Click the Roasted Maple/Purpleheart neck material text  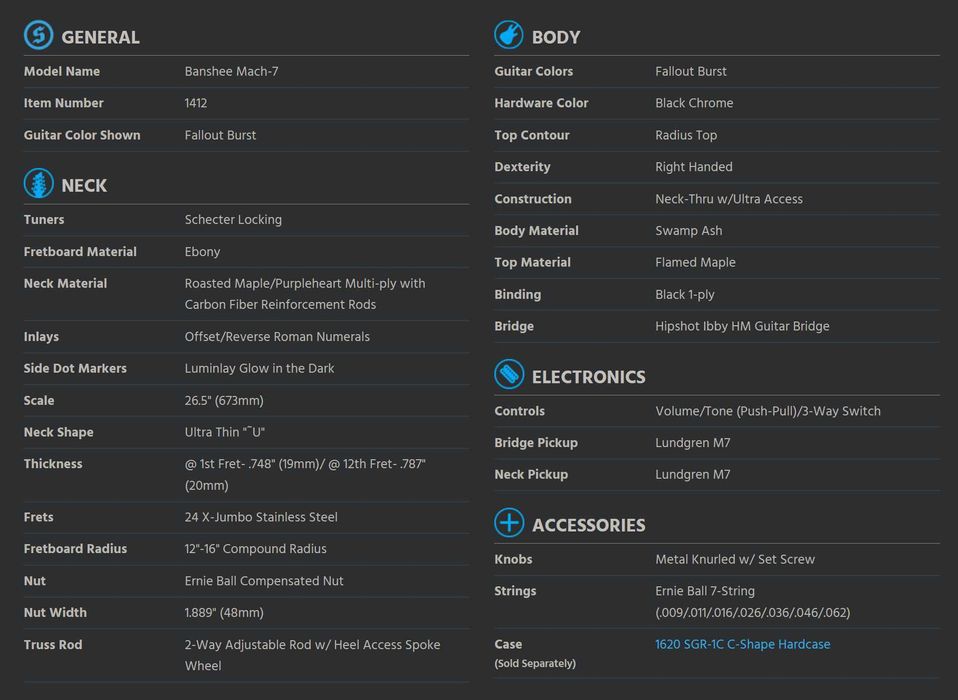(305, 294)
